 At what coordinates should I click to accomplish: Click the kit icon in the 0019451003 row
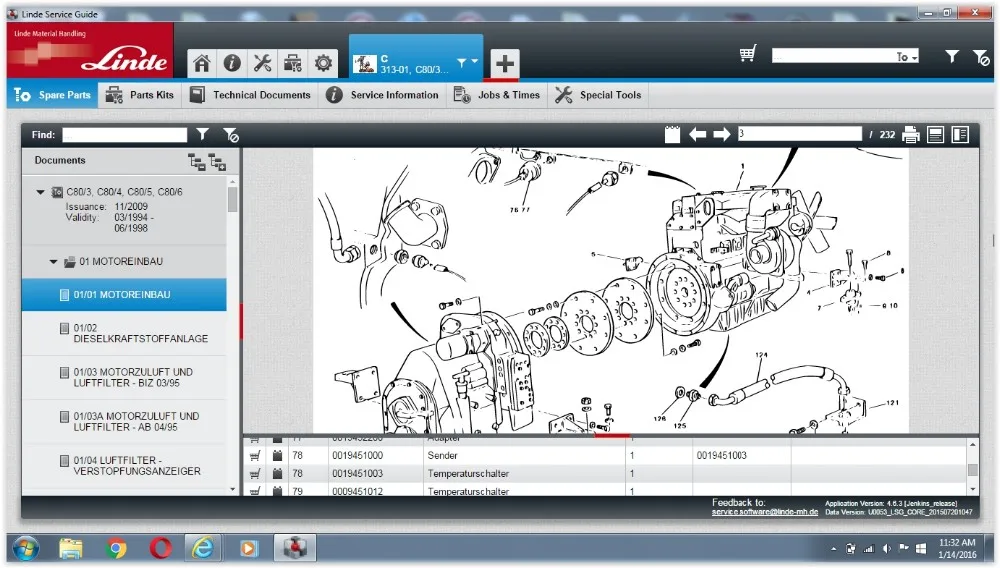[277, 474]
